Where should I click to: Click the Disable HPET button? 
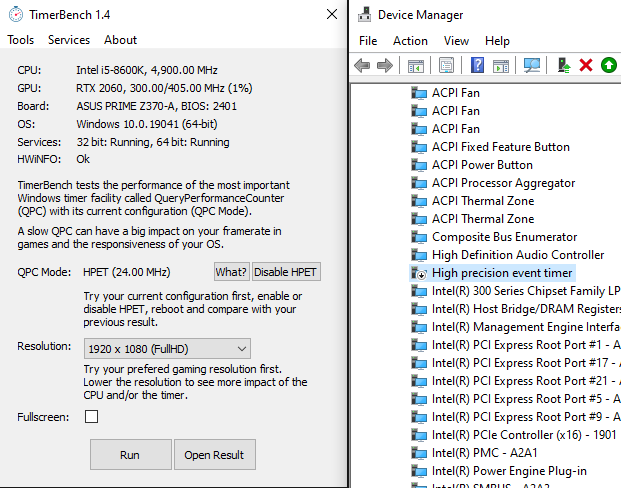click(286, 272)
